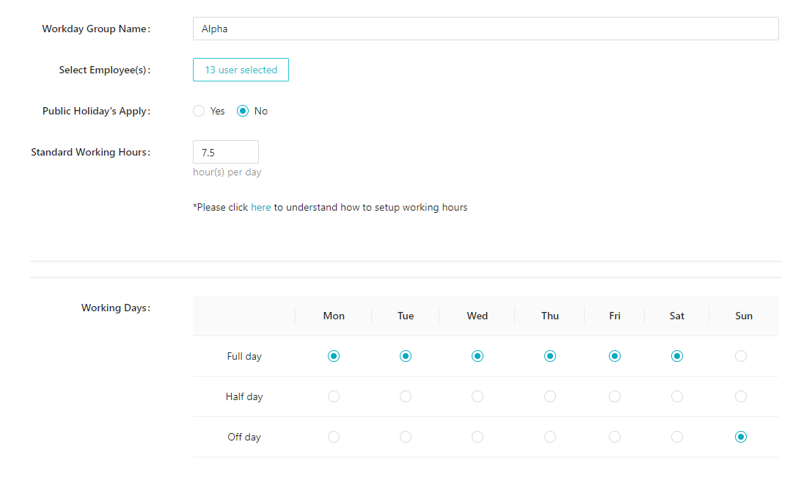Click the 'Off day' row label

tap(244, 437)
